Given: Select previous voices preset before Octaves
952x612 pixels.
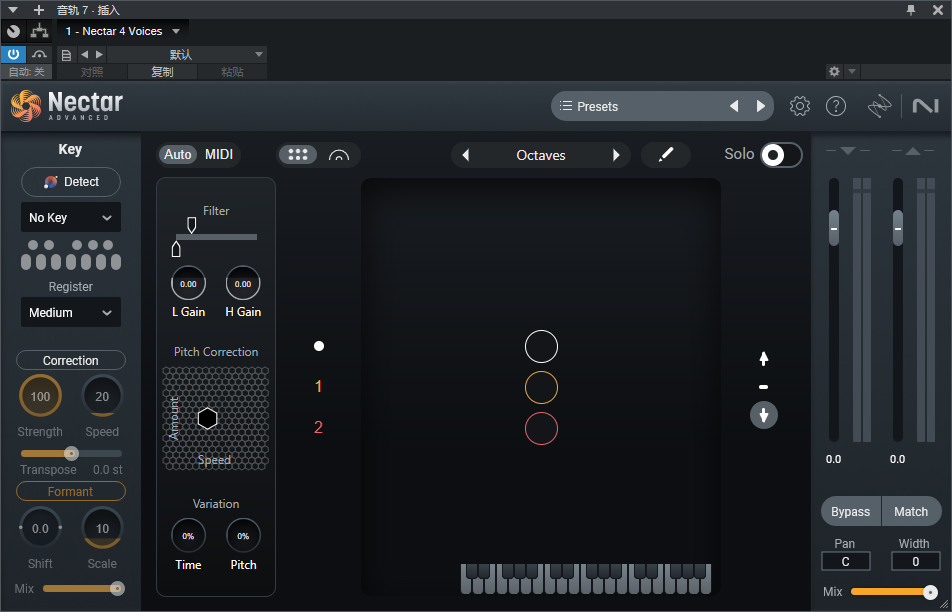Looking at the screenshot, I should [466, 155].
